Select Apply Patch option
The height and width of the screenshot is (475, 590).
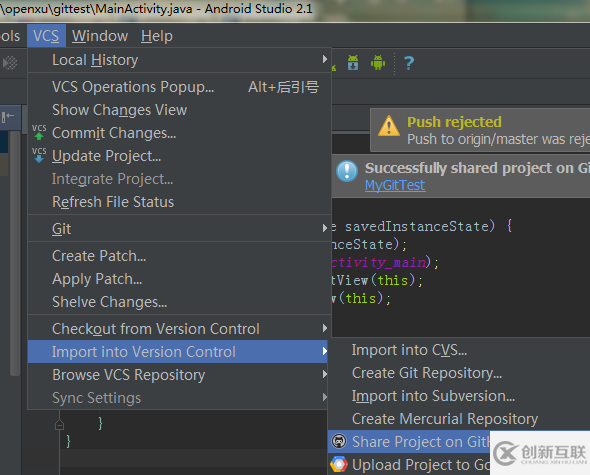(x=179, y=279)
